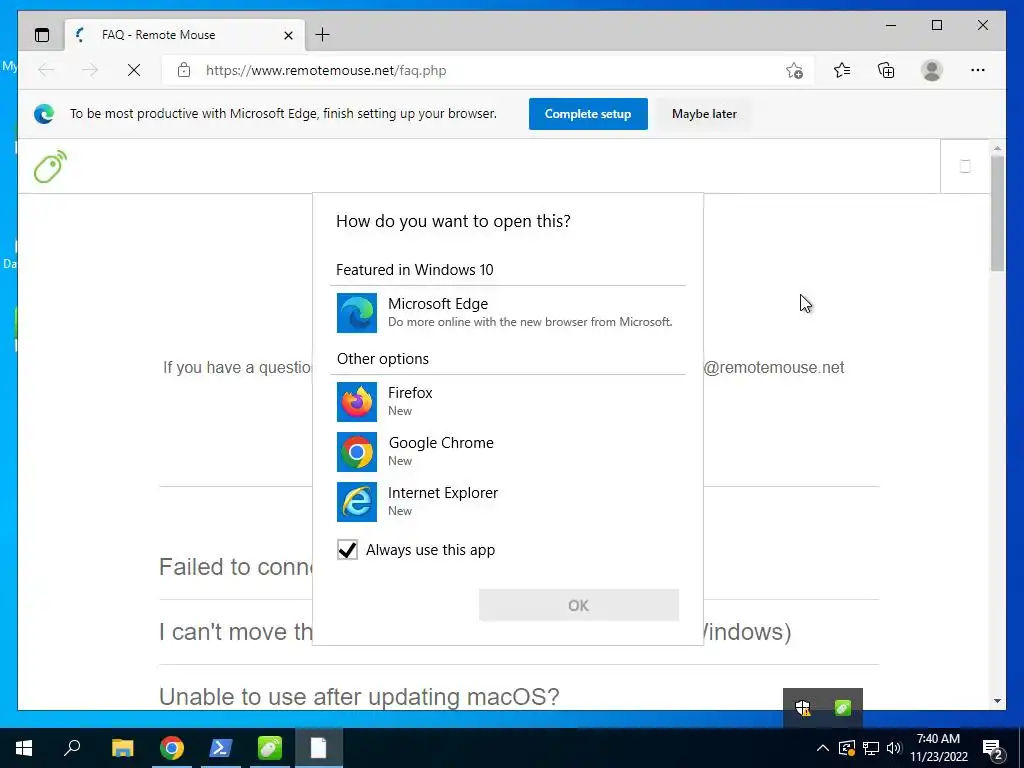Image resolution: width=1024 pixels, height=768 pixels.
Task: Click the OK button in dialog
Action: click(x=579, y=605)
